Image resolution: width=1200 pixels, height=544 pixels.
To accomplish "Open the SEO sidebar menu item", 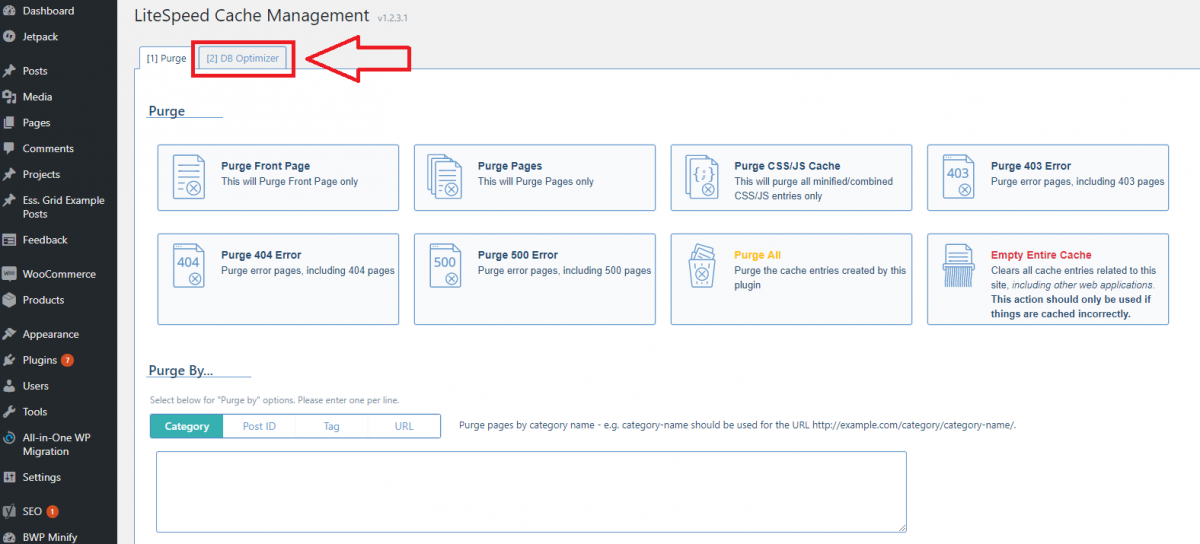I will (32, 511).
